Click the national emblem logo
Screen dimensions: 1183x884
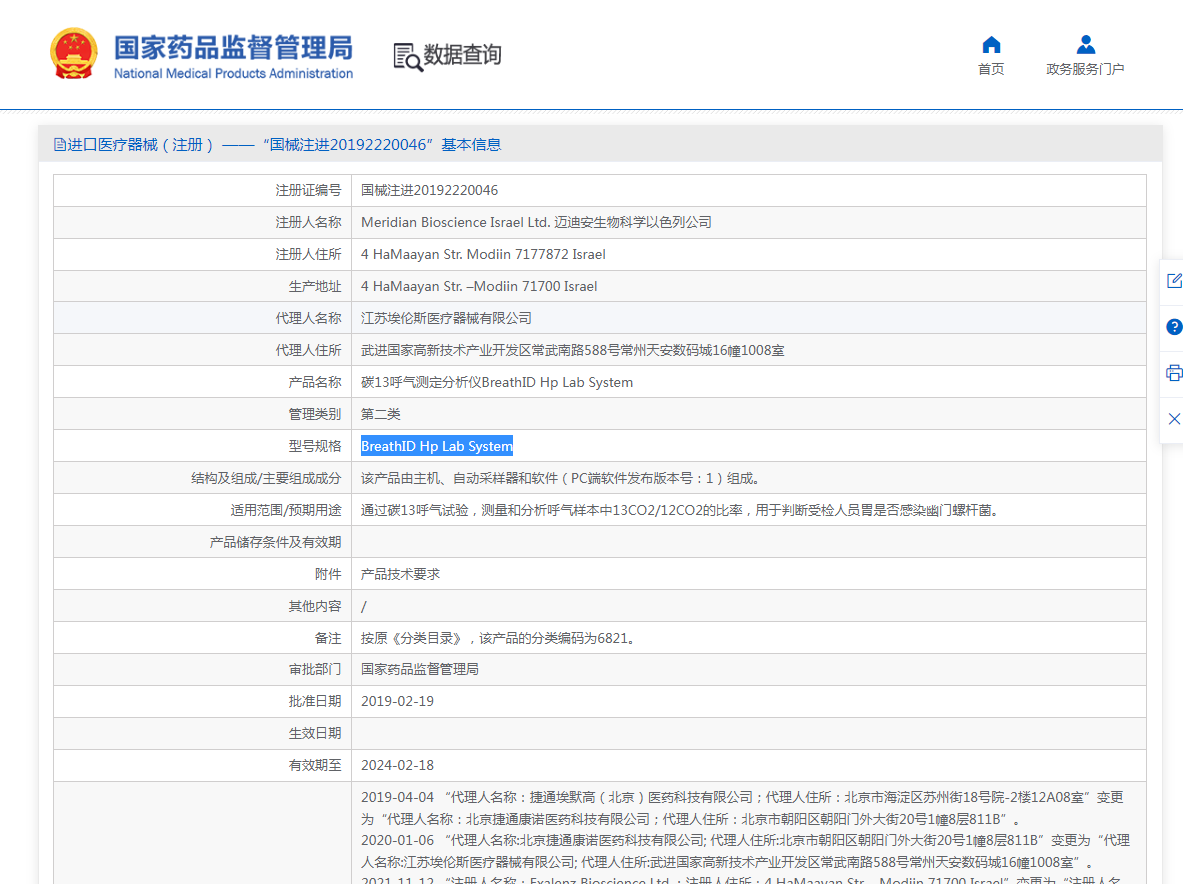point(74,54)
